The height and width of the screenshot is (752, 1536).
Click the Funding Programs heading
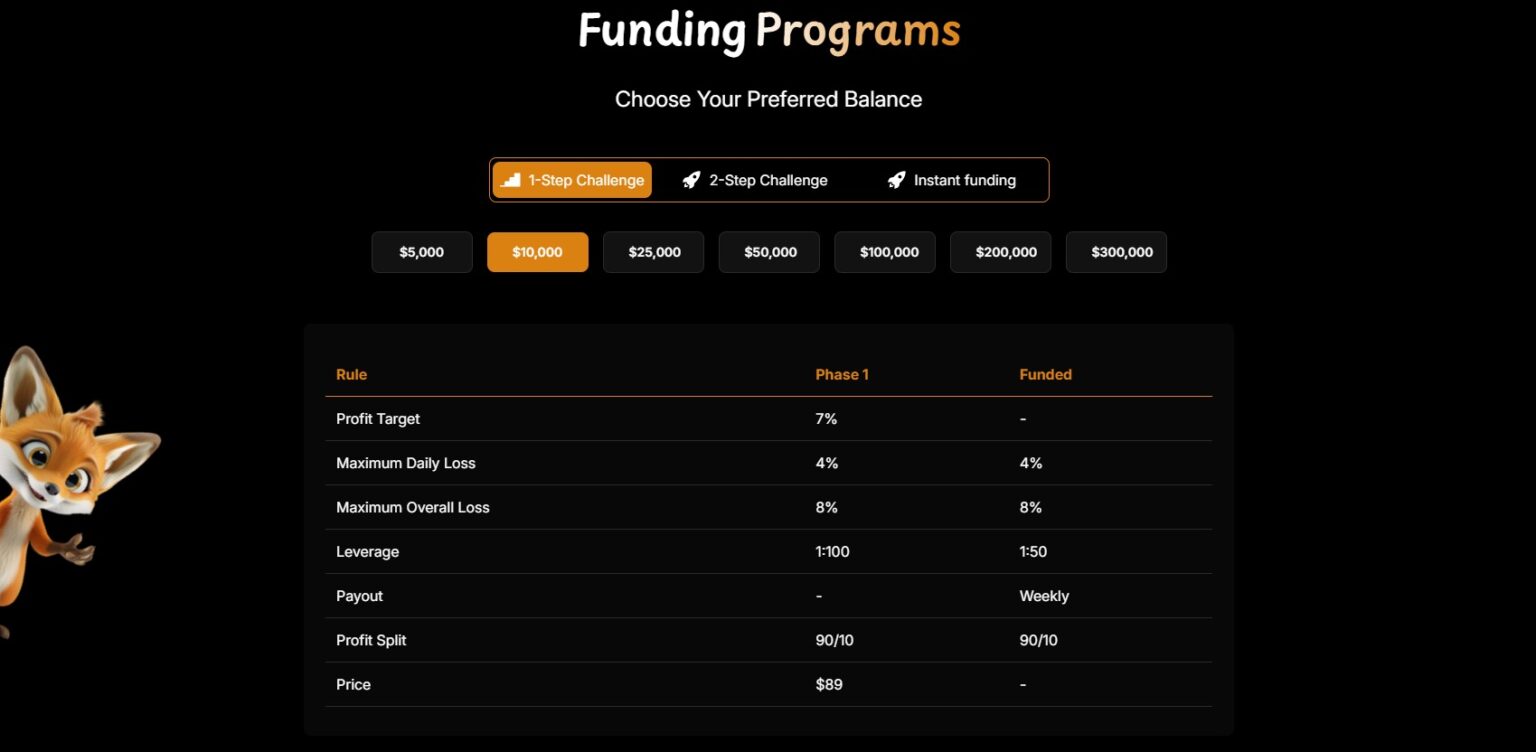coord(768,31)
